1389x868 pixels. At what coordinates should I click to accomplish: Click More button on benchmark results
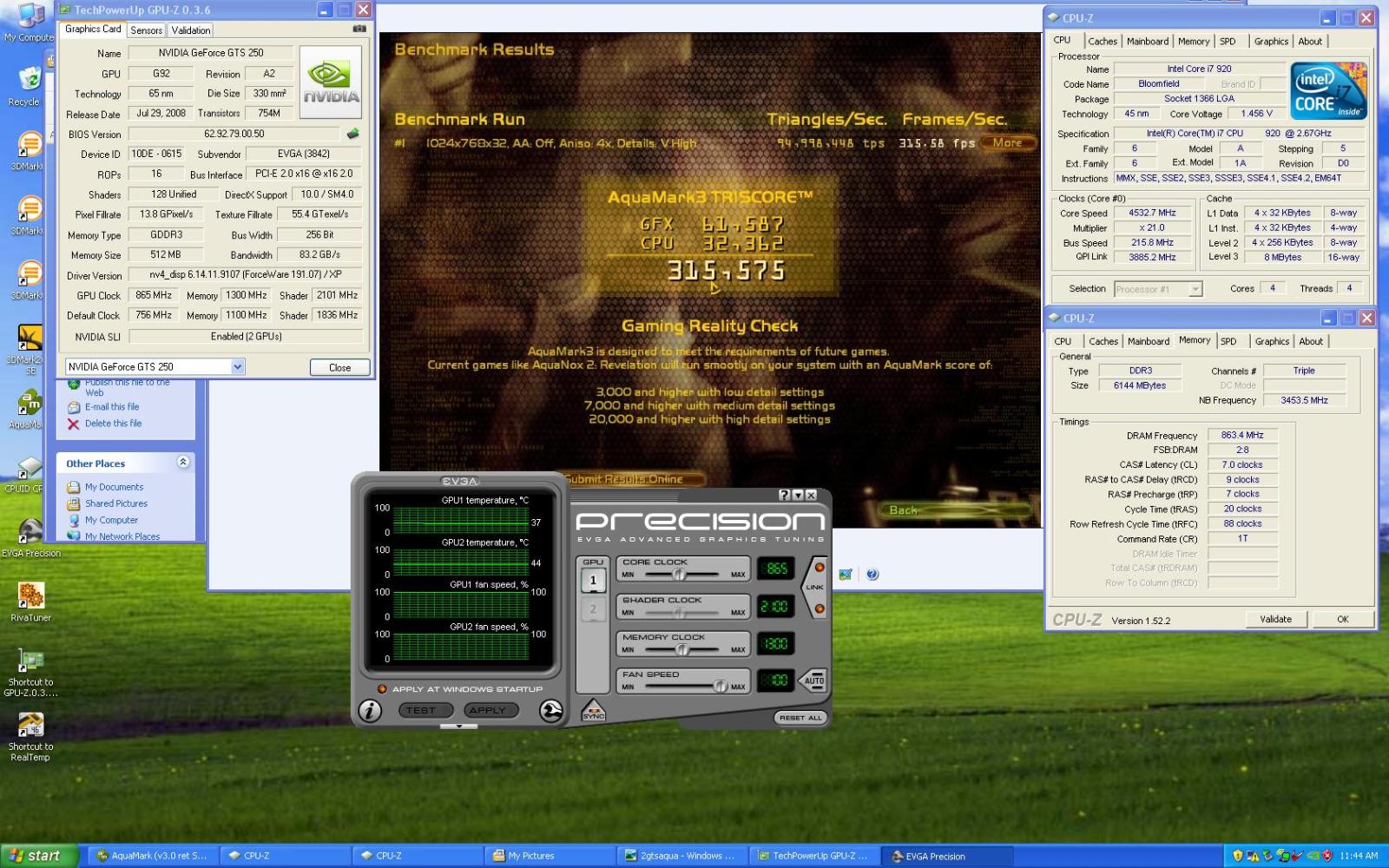pyautogui.click(x=1007, y=143)
